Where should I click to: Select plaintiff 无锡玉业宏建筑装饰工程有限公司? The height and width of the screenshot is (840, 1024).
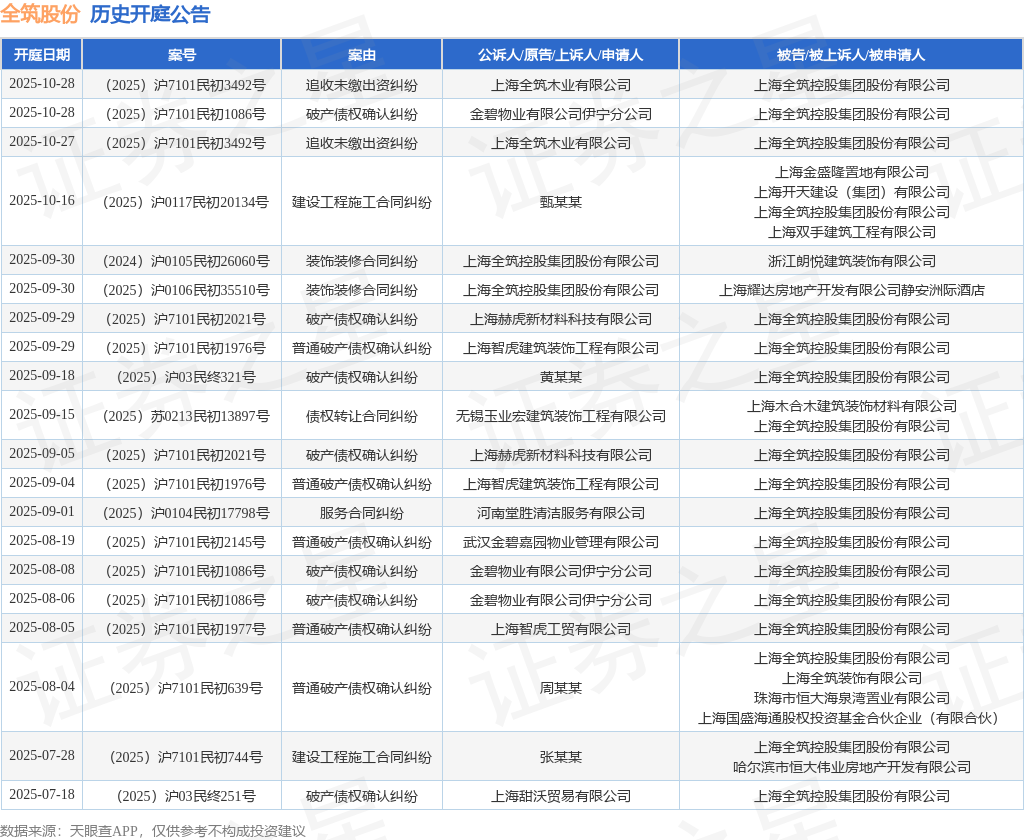561,416
